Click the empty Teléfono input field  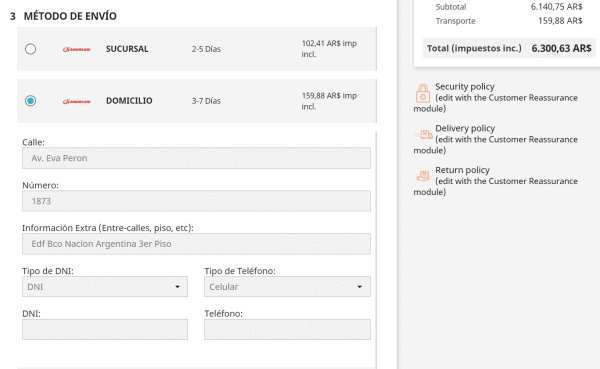287,330
